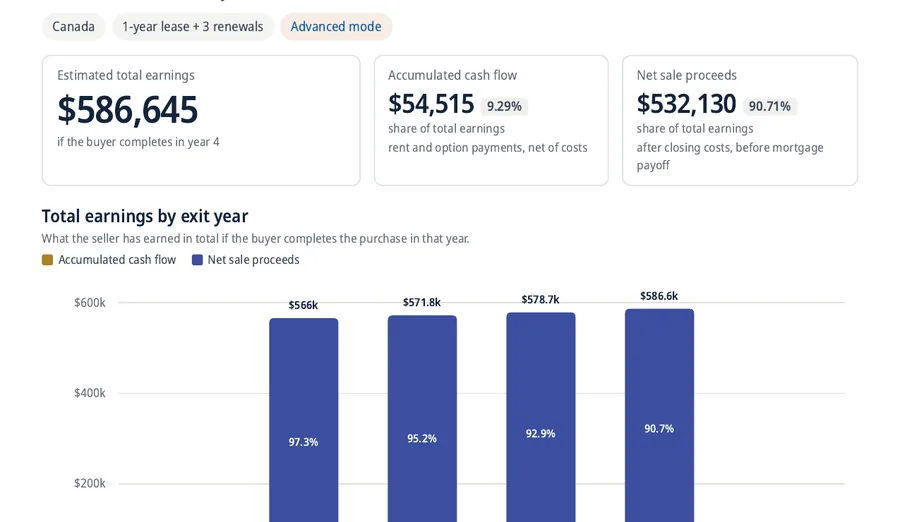Screen dimensions: 900x522
Task: Select the Net sale proceeds amount $532,130
Action: coord(686,104)
